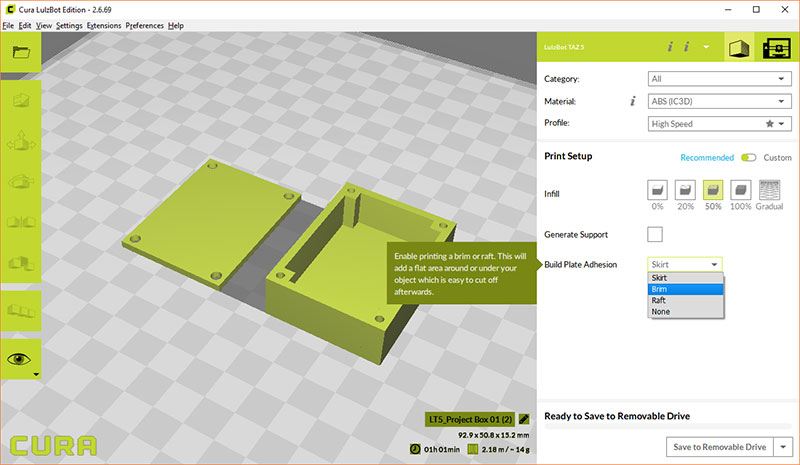Image resolution: width=800 pixels, height=465 pixels.
Task: Open the Preferences menu
Action: [144, 26]
